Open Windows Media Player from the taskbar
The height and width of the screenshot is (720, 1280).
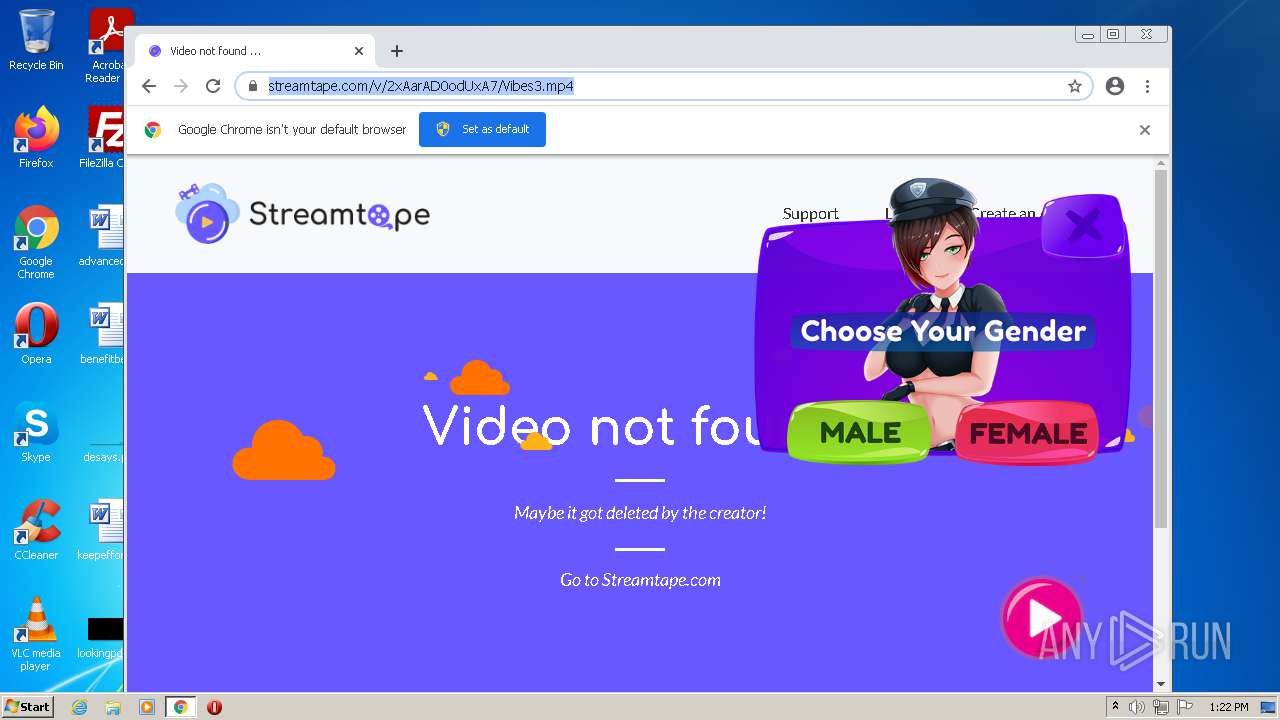[x=147, y=707]
